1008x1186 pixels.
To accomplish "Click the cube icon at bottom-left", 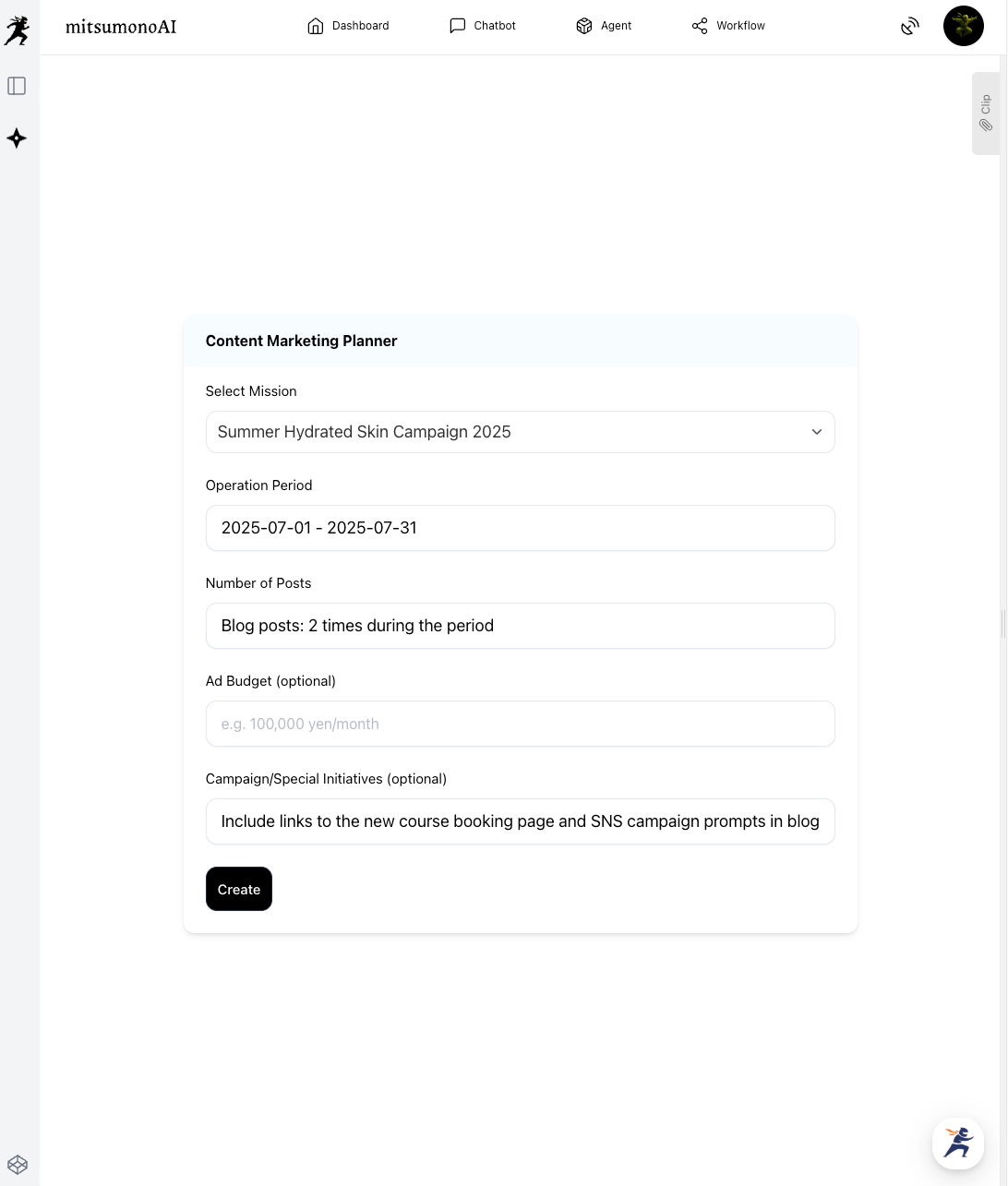I will pyautogui.click(x=18, y=1165).
